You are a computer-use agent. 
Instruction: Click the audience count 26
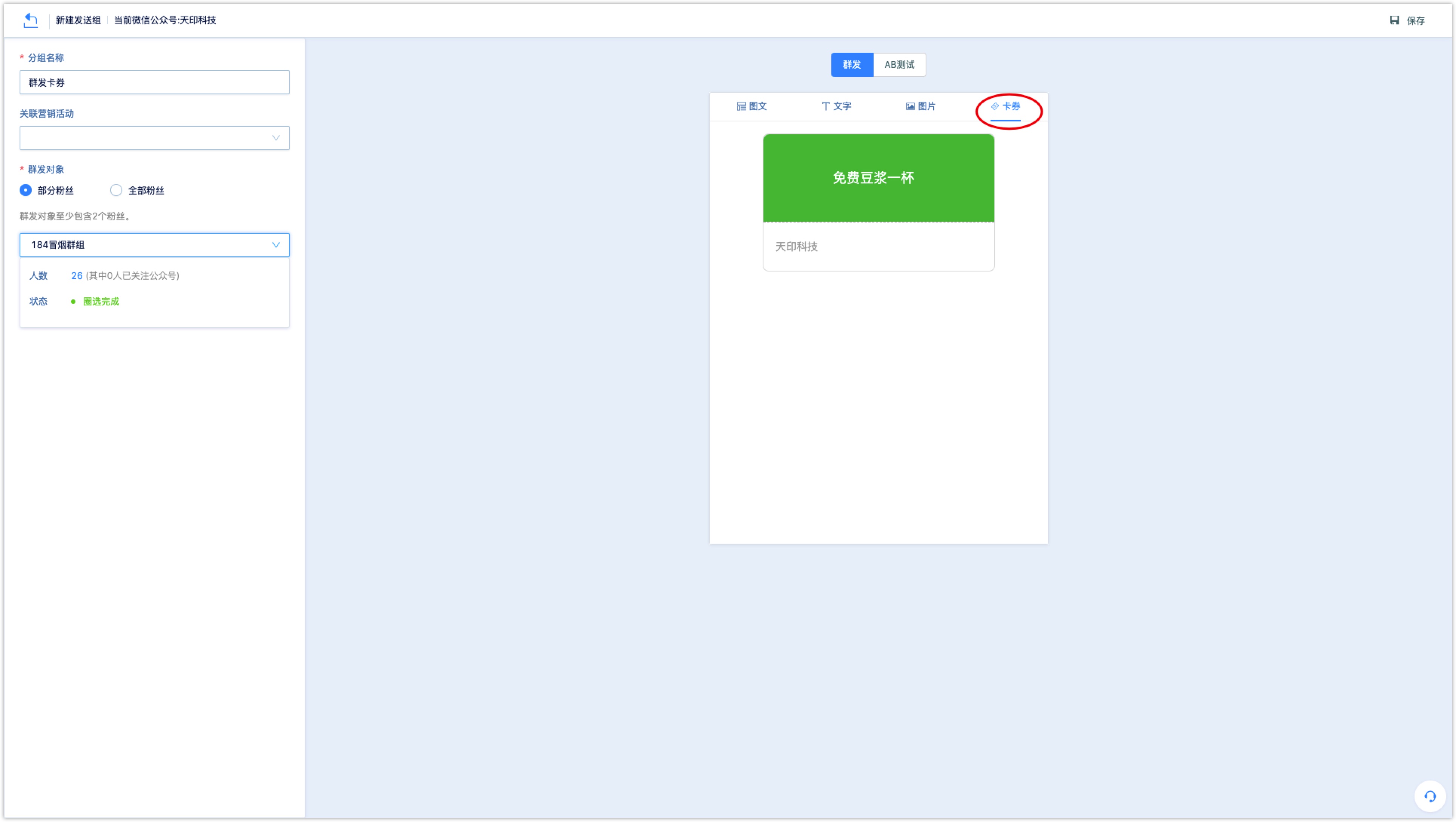(77, 276)
